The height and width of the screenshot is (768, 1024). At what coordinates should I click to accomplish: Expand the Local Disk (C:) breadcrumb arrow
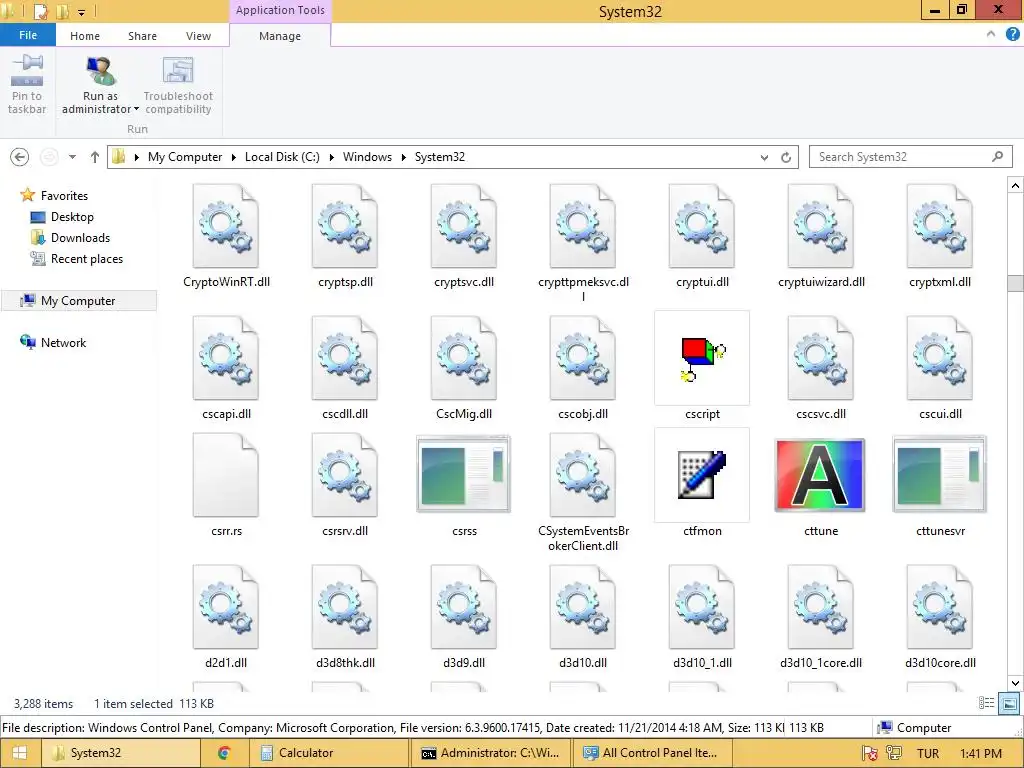pos(331,157)
